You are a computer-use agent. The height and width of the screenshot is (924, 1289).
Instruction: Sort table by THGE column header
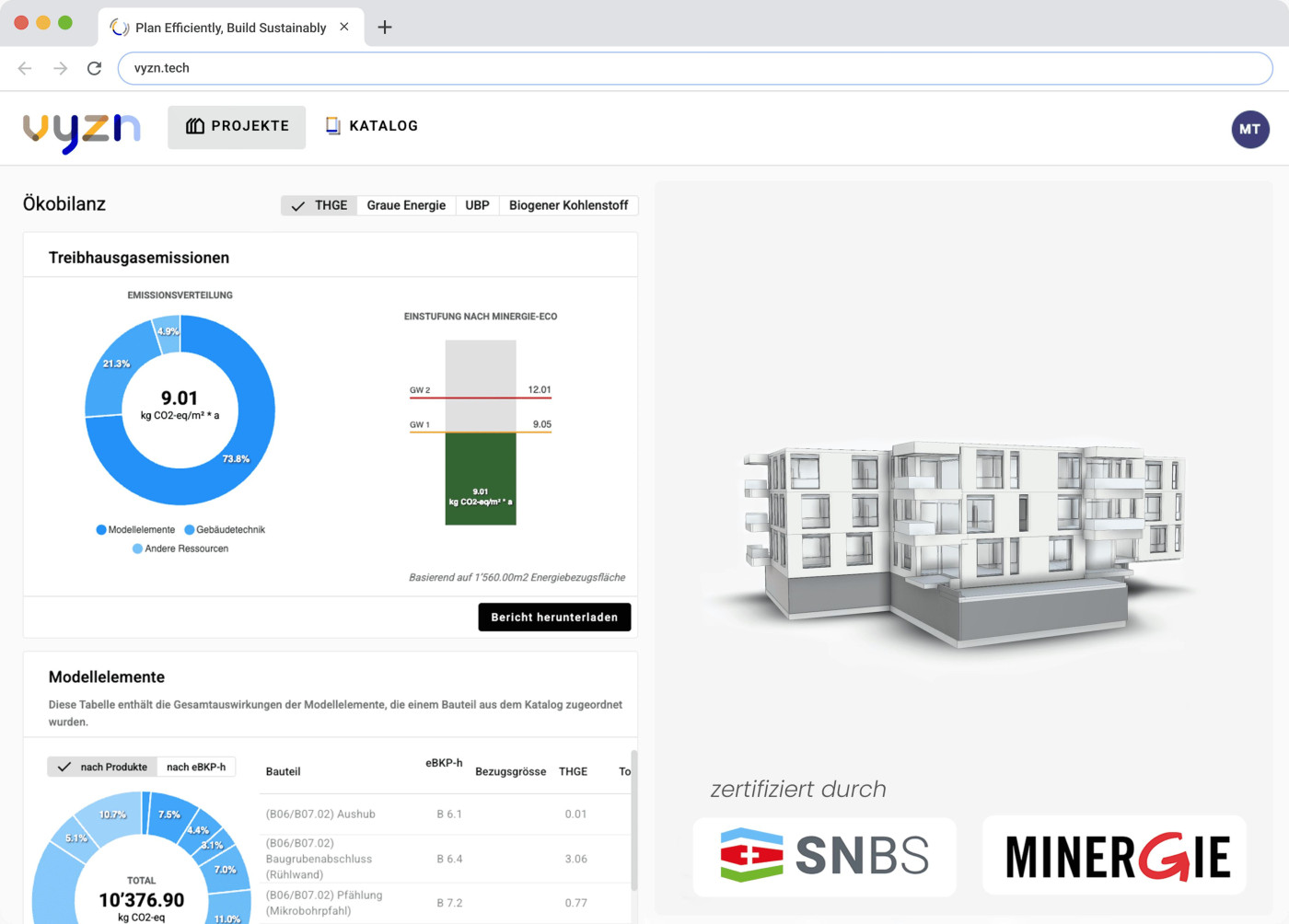573,772
